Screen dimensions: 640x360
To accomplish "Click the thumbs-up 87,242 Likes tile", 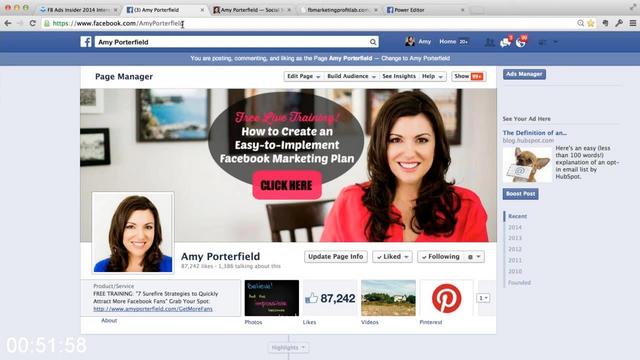I will tap(330, 298).
